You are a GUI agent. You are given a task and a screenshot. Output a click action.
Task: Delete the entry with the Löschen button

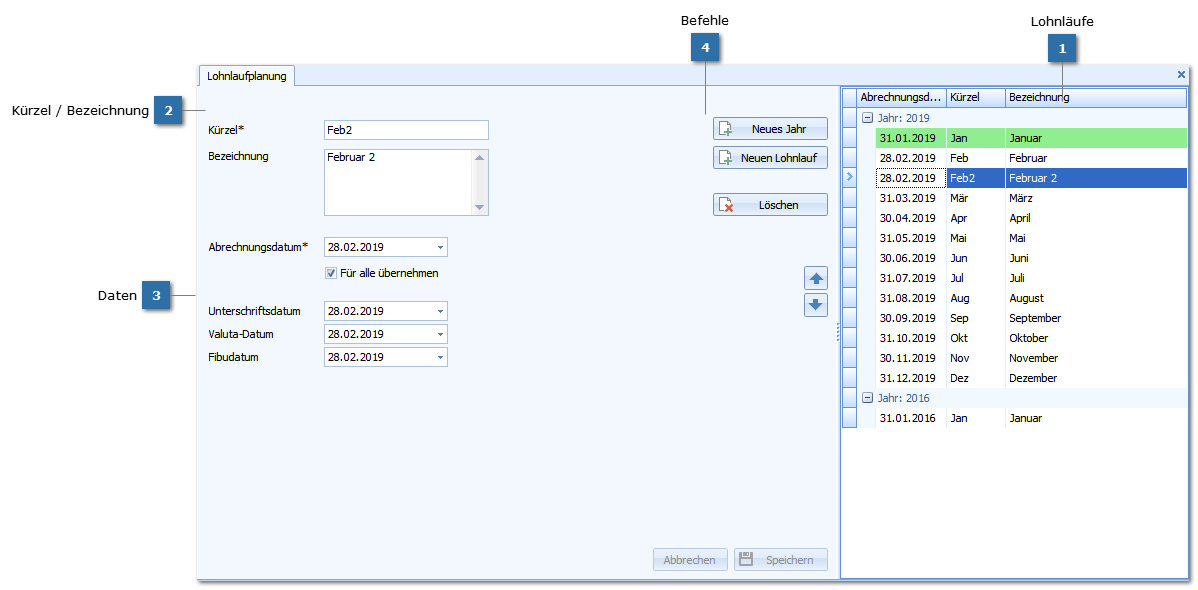[x=770, y=205]
